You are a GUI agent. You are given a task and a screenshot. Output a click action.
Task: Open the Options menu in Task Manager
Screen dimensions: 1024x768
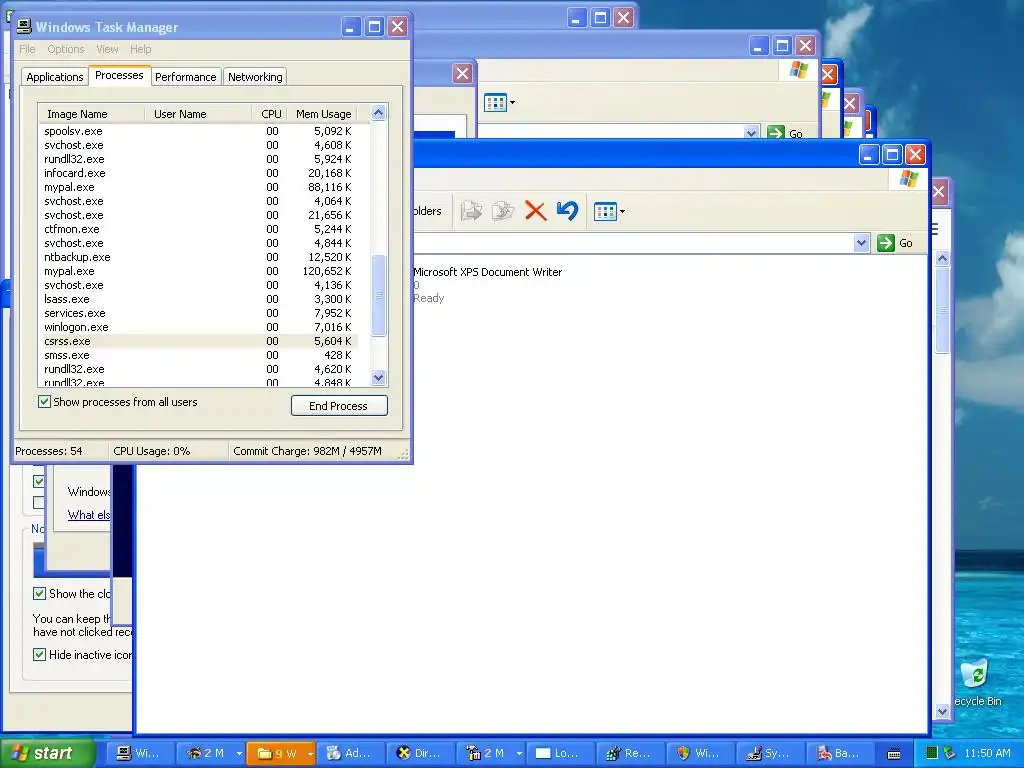pyautogui.click(x=65, y=49)
